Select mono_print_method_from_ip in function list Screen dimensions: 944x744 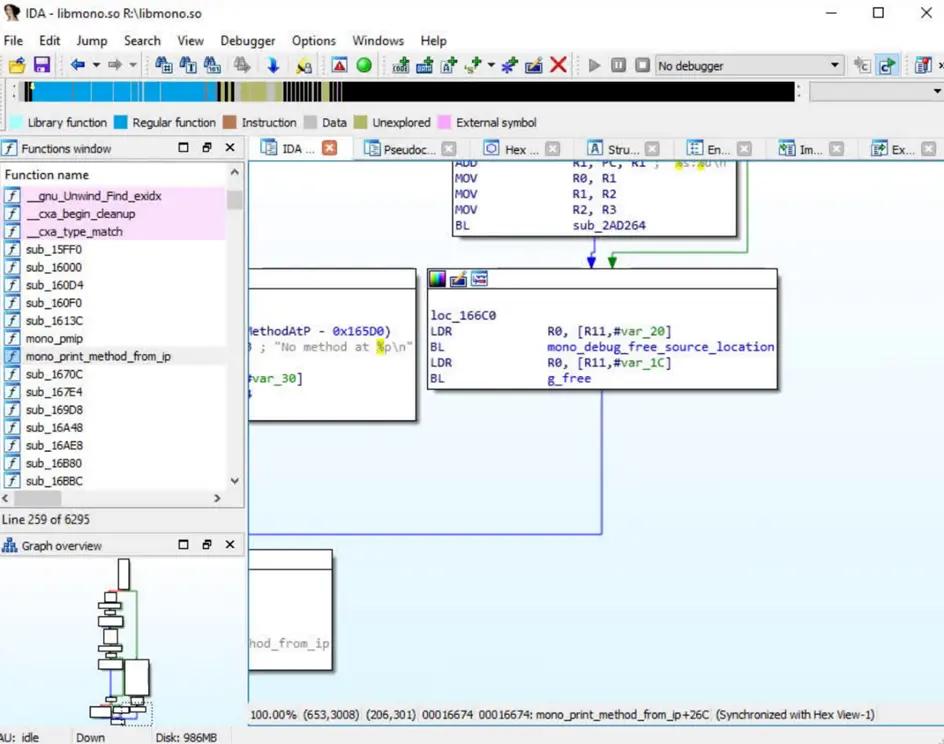pyautogui.click(x=98, y=356)
